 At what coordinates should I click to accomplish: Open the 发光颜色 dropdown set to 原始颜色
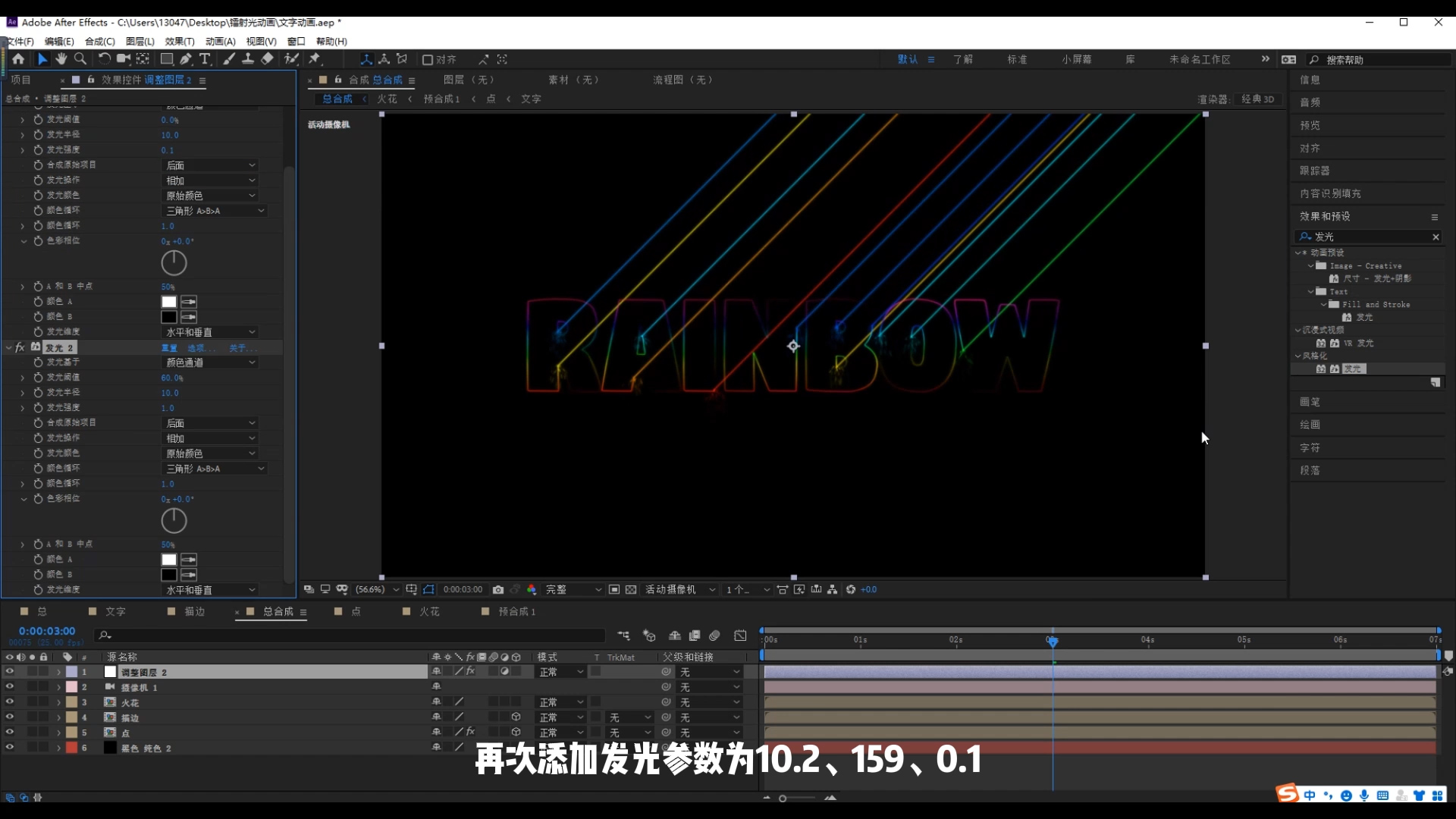click(210, 195)
